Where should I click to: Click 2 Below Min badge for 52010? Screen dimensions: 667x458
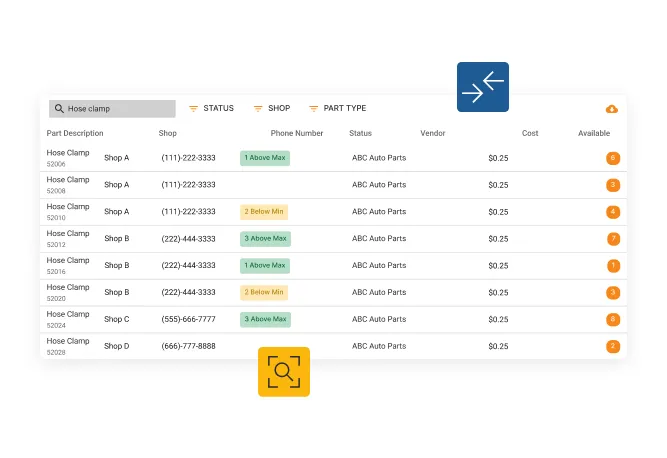264,212
